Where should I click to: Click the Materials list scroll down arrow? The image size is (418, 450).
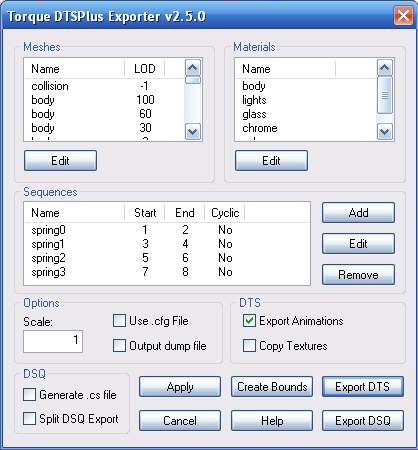click(385, 132)
